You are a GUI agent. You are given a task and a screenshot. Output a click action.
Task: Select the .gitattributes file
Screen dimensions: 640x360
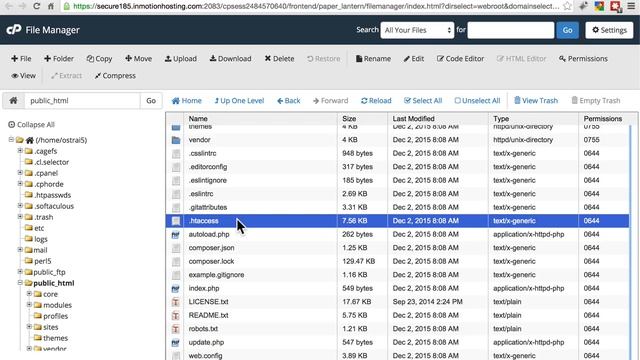pyautogui.click(x=208, y=207)
